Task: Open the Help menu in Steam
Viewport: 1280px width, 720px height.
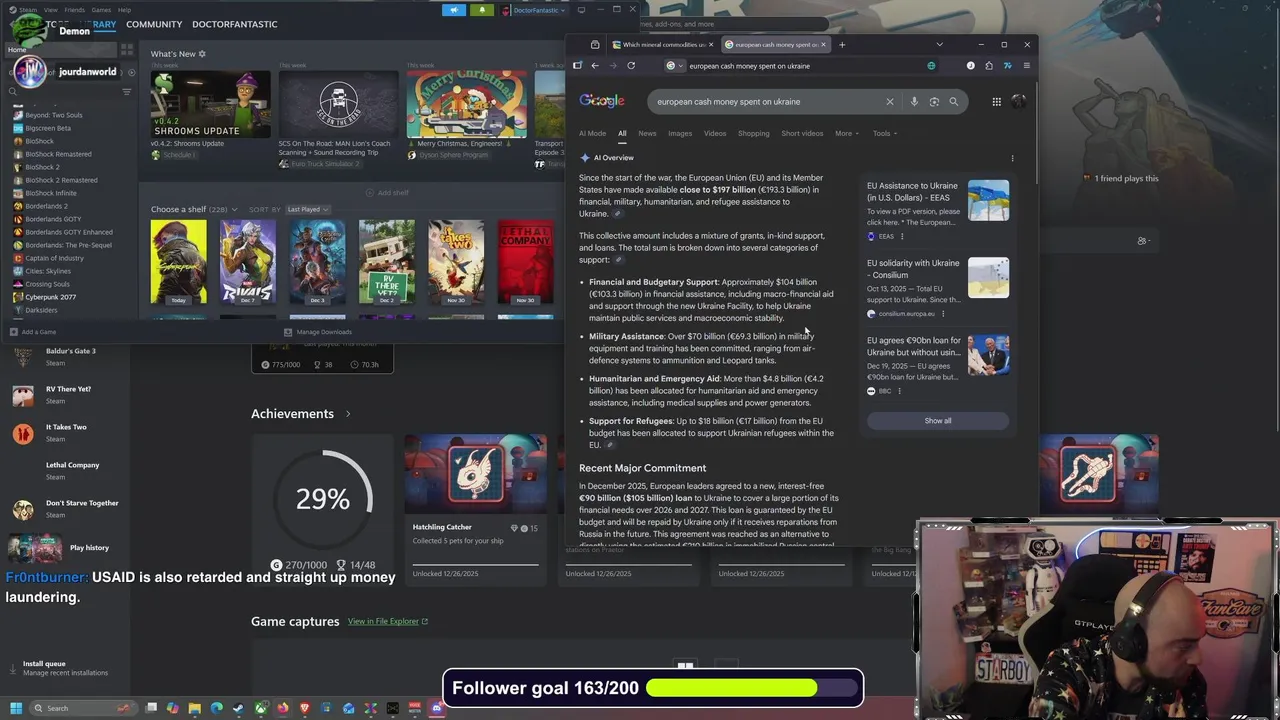Action: click(x=124, y=10)
